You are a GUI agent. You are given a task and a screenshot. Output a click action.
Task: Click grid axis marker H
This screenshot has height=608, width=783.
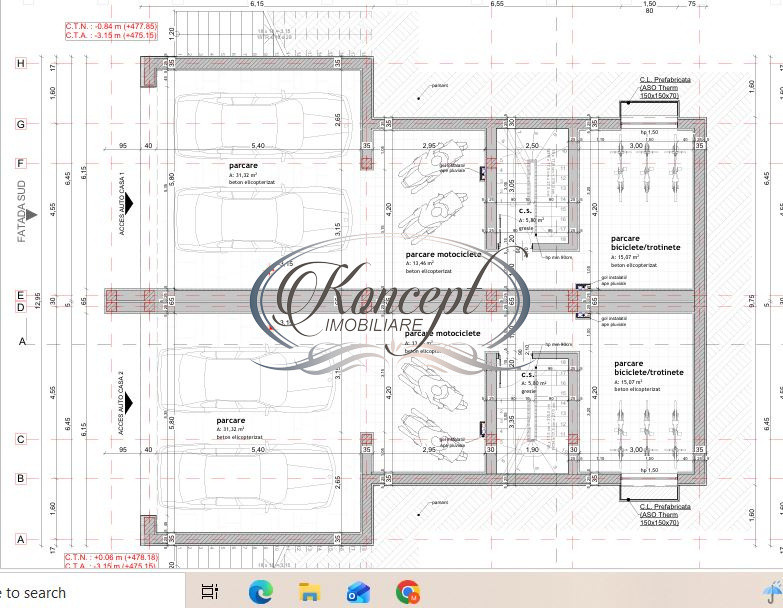coord(20,63)
